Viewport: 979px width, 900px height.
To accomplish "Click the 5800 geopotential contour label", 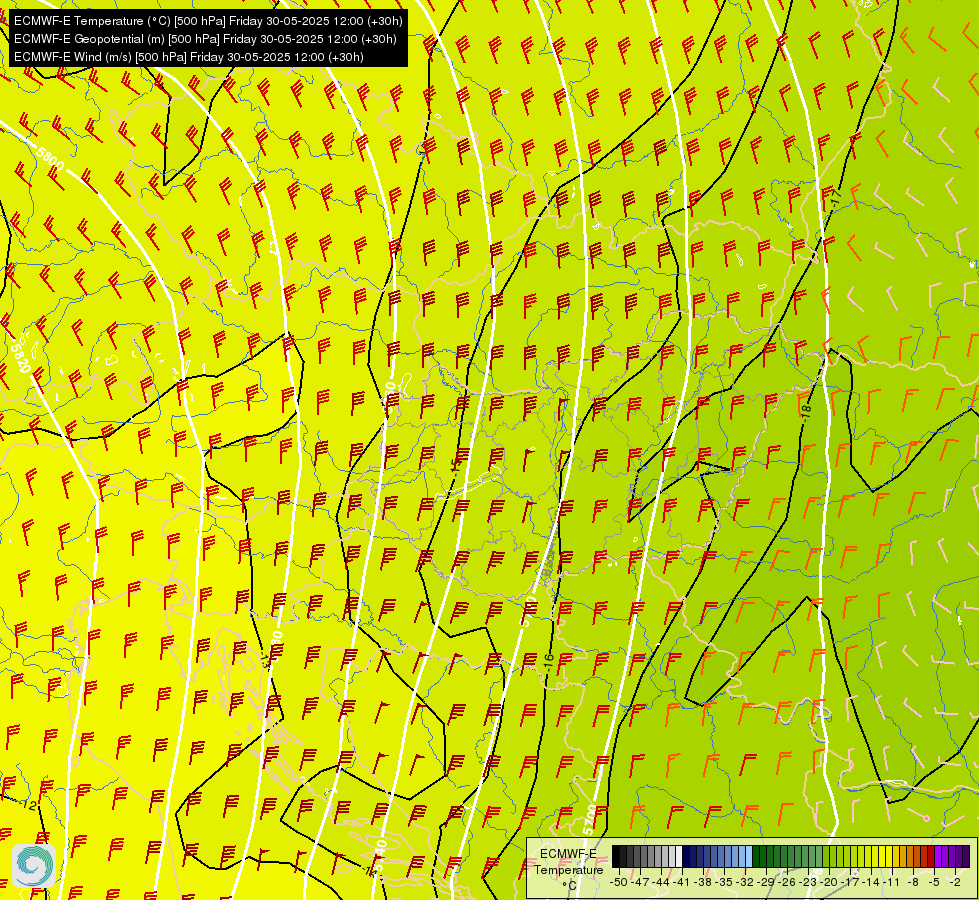I will click(x=50, y=160).
